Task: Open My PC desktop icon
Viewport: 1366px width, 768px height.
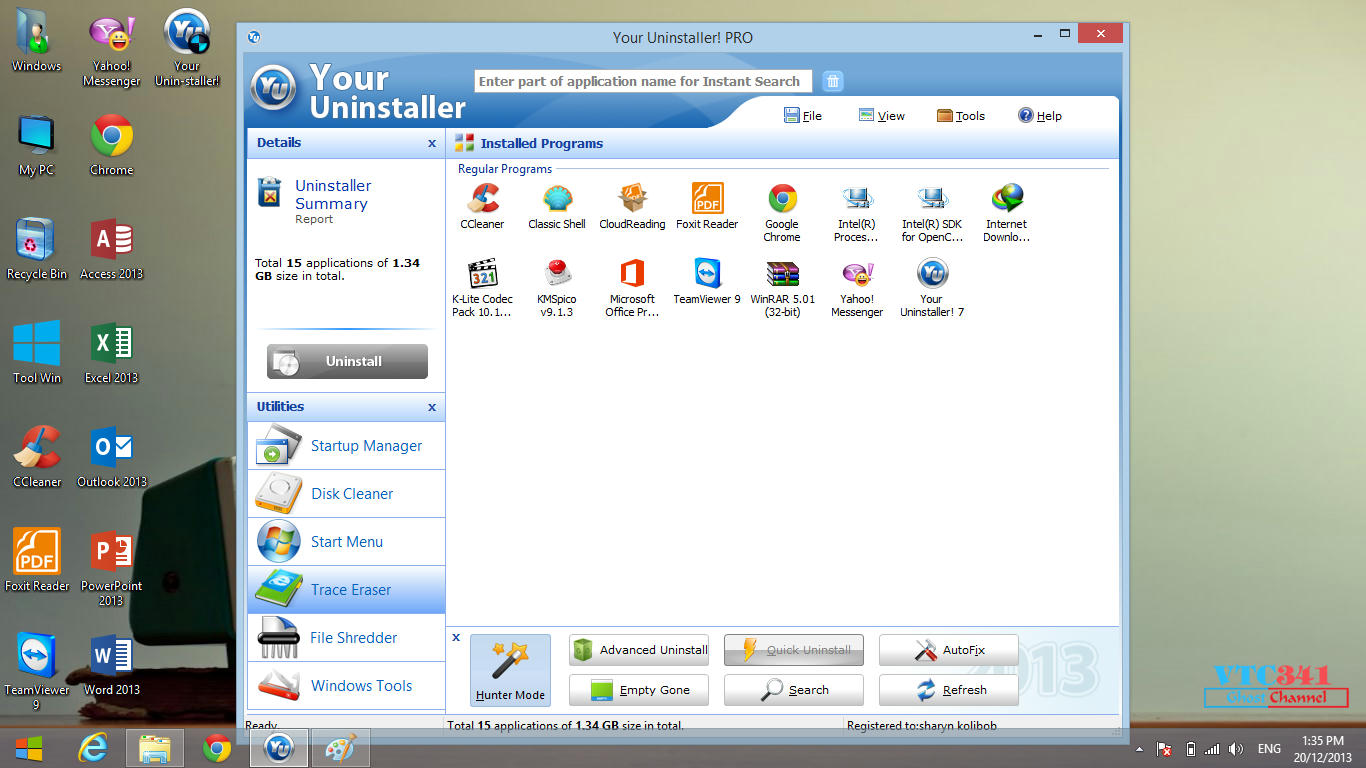Action: [x=37, y=145]
